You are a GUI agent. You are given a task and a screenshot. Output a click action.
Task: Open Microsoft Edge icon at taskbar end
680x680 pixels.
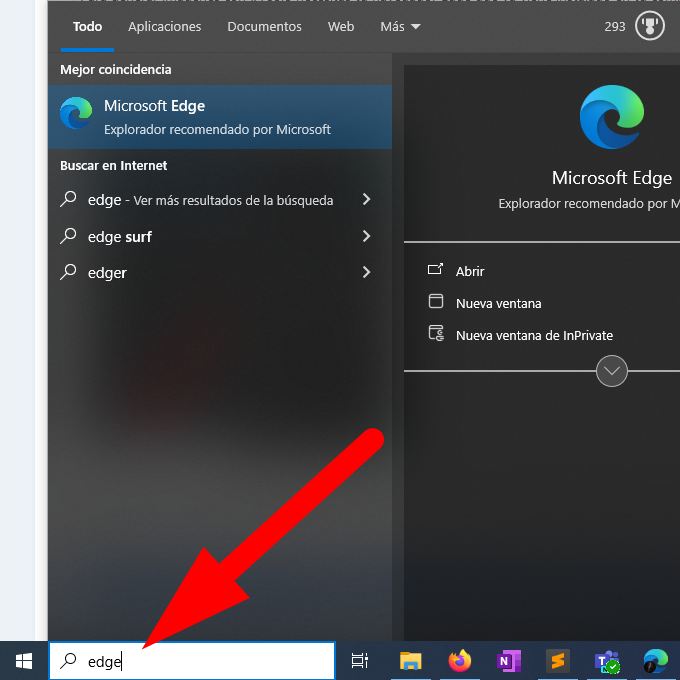[x=656, y=661]
